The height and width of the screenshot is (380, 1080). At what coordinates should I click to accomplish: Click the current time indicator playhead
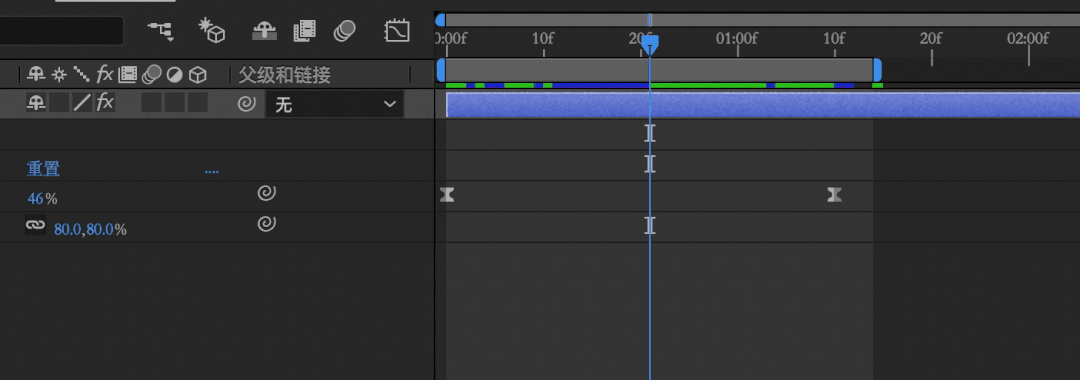pos(650,45)
